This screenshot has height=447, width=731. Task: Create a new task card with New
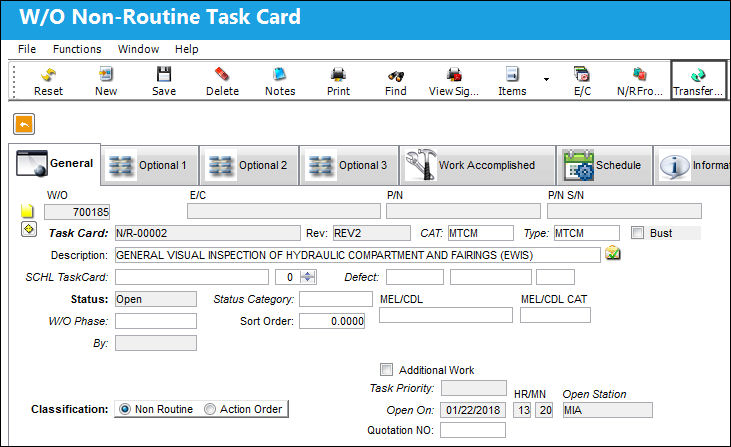[106, 81]
